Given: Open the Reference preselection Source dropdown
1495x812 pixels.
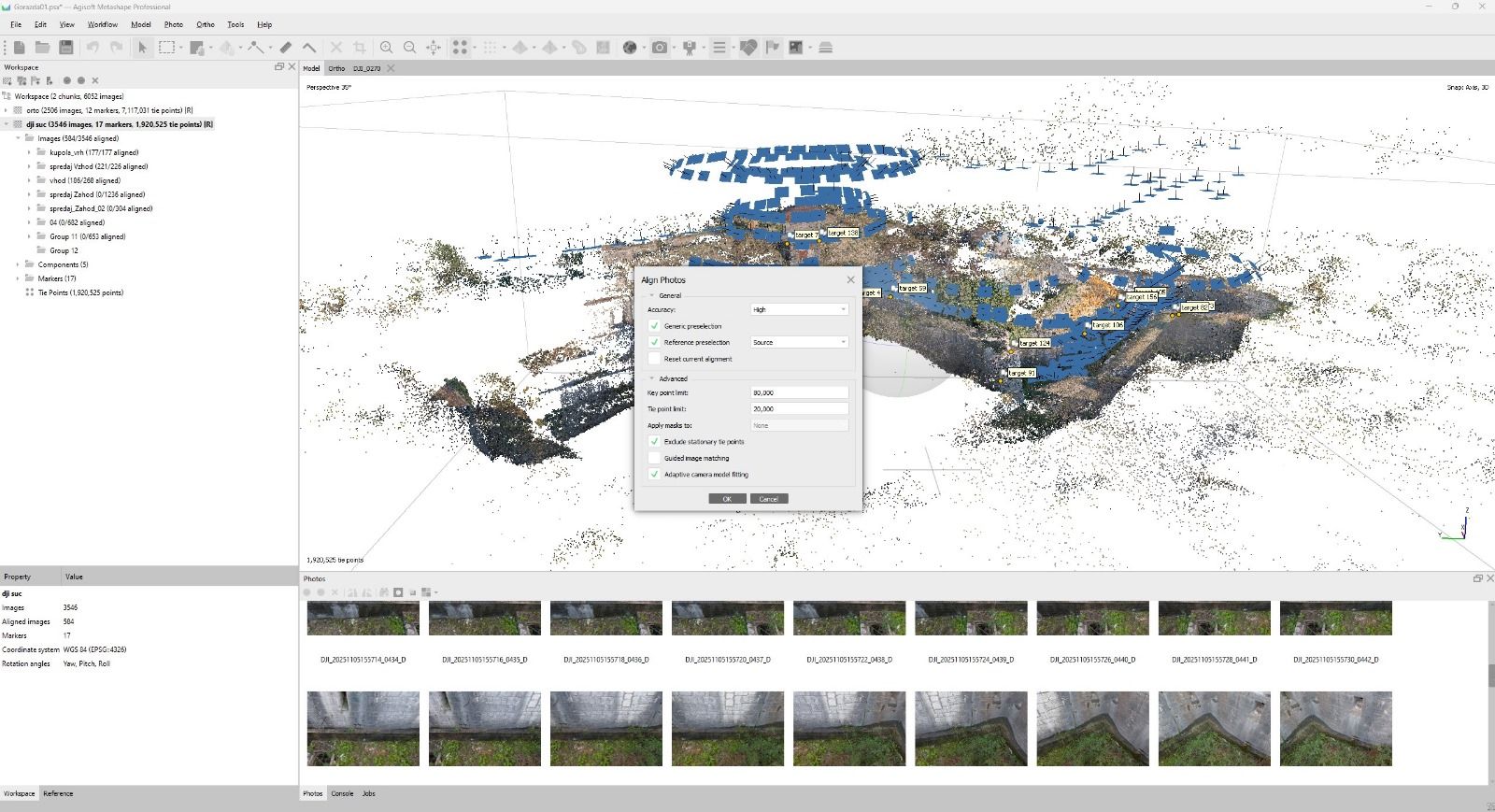Looking at the screenshot, I should point(799,342).
